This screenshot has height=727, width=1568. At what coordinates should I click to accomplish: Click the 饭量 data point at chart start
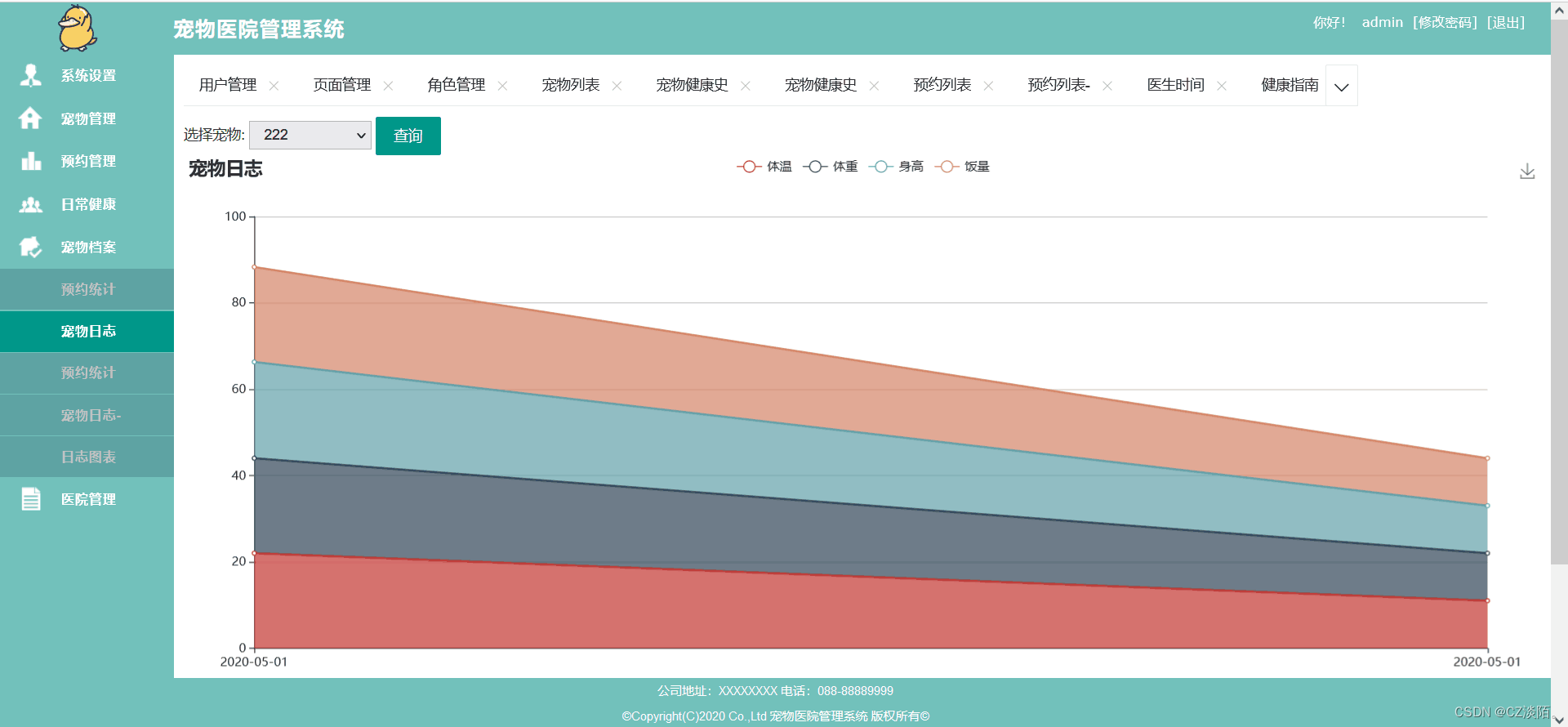click(x=255, y=267)
